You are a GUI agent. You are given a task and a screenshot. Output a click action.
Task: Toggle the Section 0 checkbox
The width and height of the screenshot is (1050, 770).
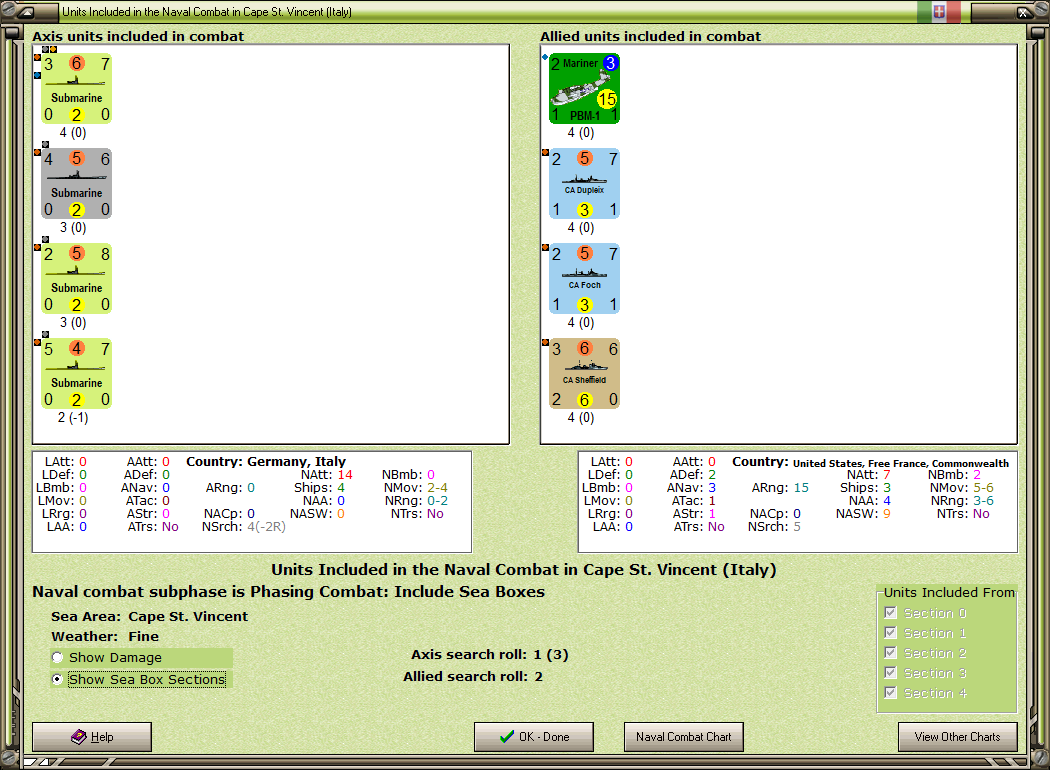[x=891, y=613]
